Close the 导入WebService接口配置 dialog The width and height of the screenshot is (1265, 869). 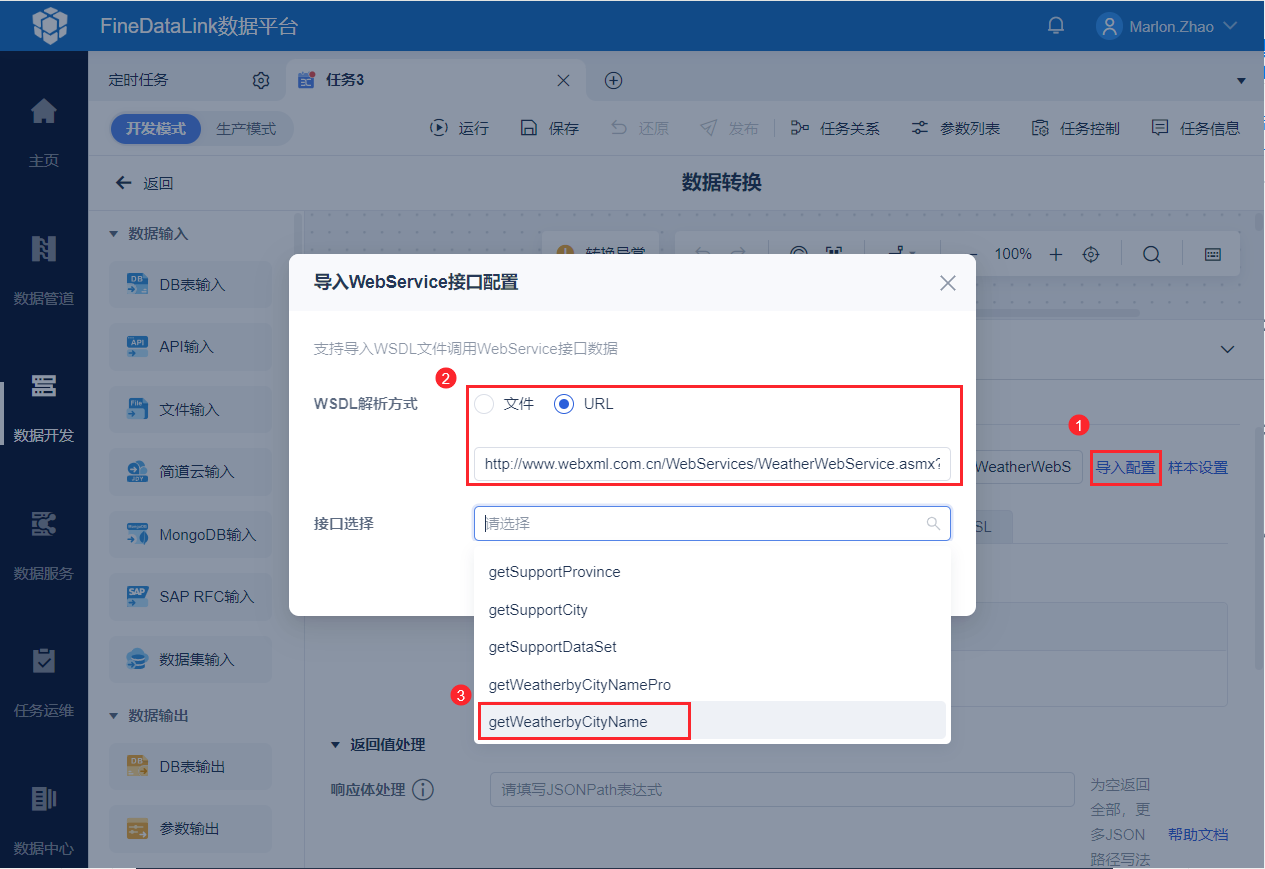coord(948,283)
